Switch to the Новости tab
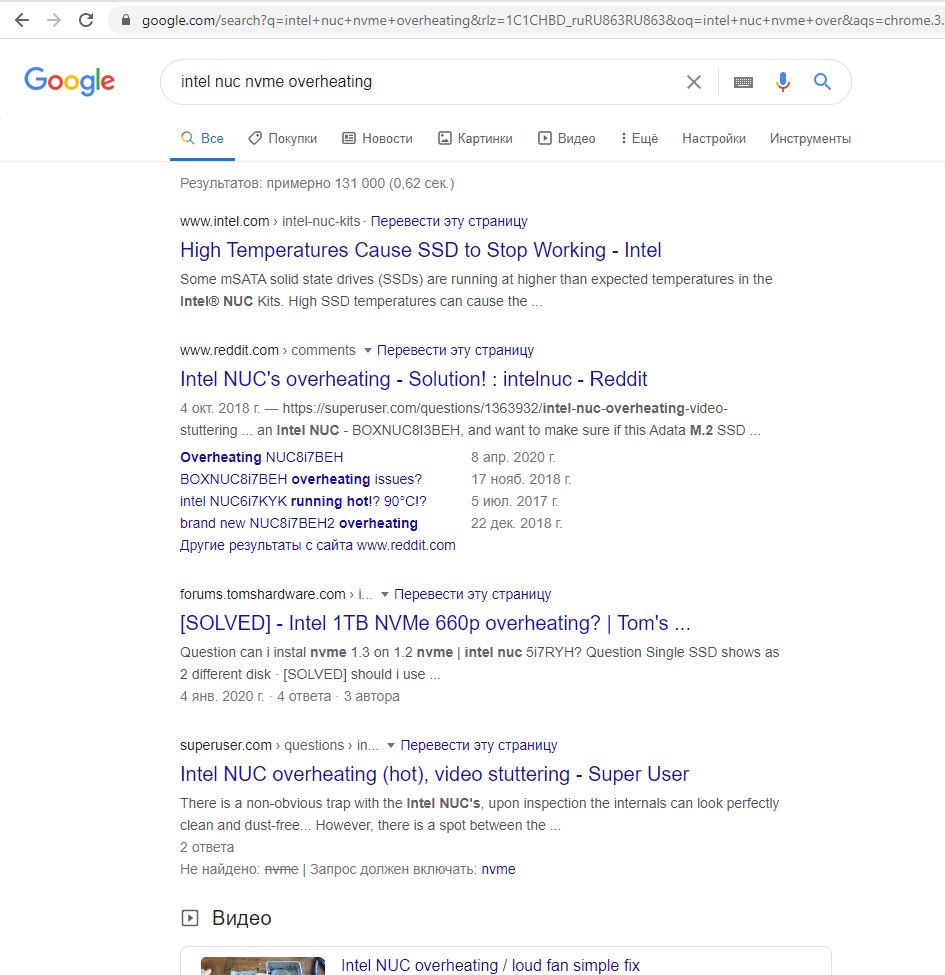The height and width of the screenshot is (975, 945). [x=377, y=138]
